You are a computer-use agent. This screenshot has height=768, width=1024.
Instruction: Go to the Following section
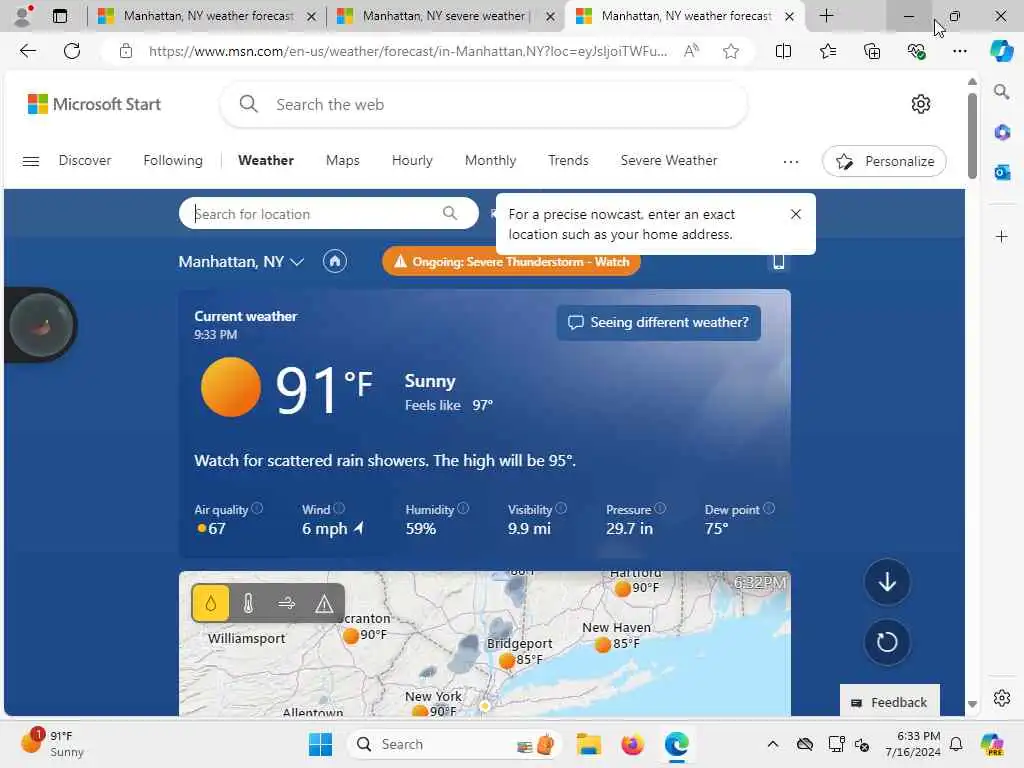[173, 161]
